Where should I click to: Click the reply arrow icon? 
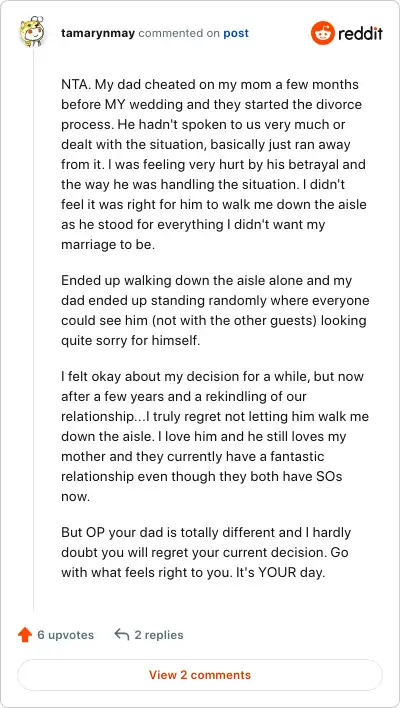[x=121, y=634]
